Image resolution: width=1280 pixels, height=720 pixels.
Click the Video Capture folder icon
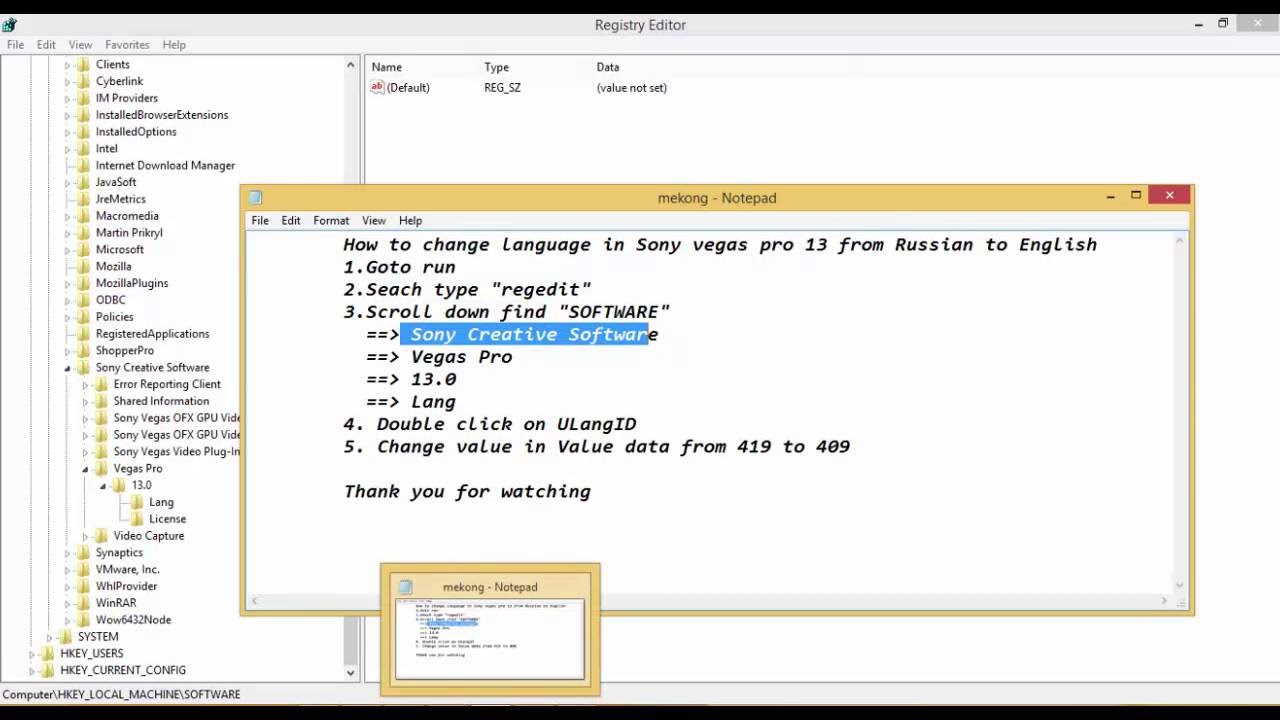click(102, 536)
